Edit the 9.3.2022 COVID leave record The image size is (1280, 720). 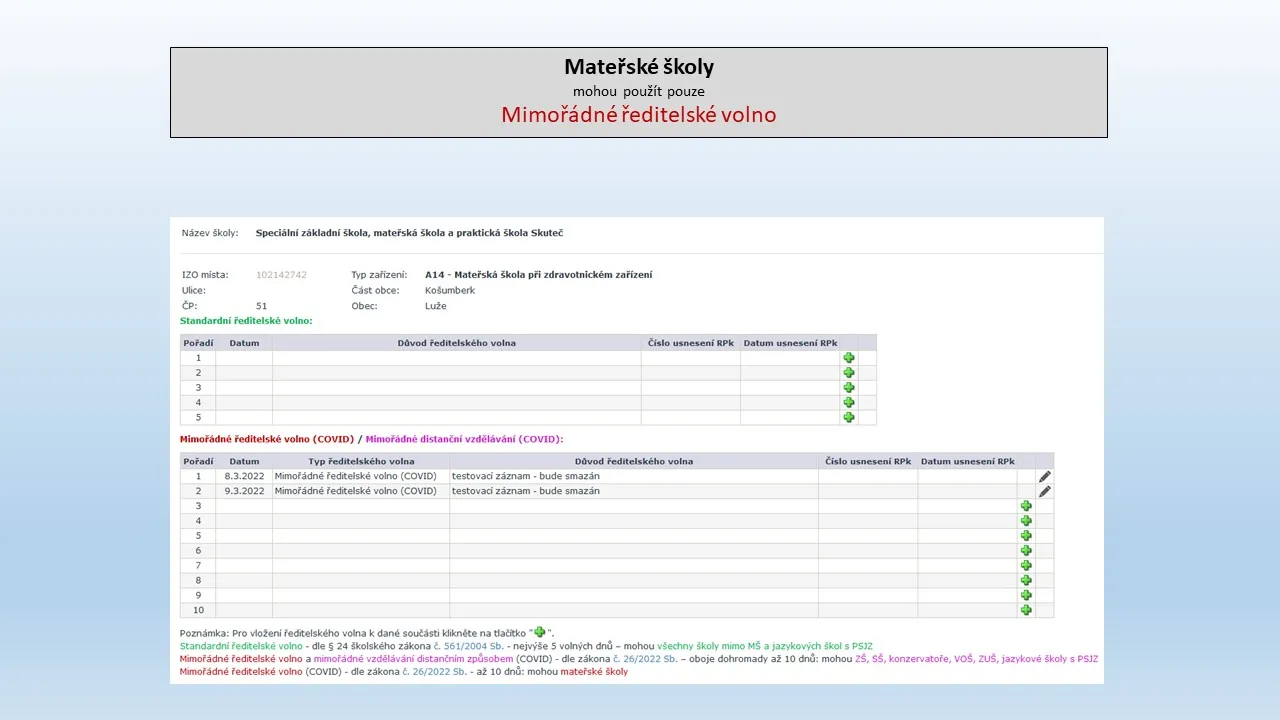pos(1045,491)
